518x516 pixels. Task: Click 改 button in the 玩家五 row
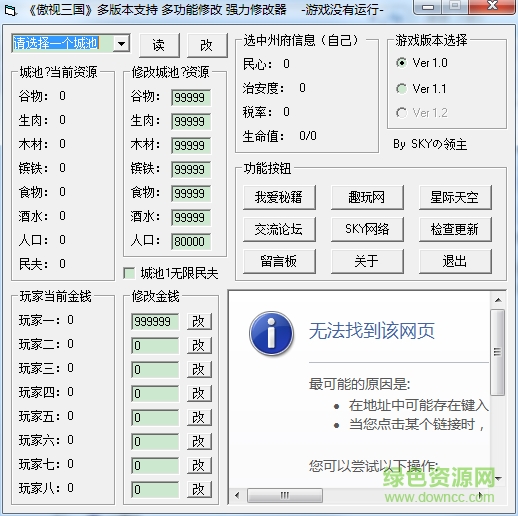pyautogui.click(x=199, y=417)
